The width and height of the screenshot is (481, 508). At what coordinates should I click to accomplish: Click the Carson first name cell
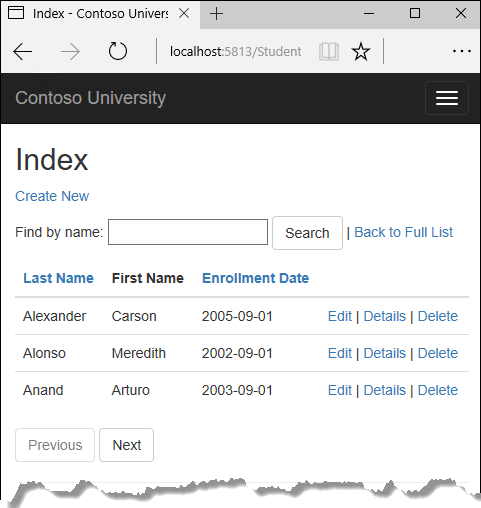(134, 316)
